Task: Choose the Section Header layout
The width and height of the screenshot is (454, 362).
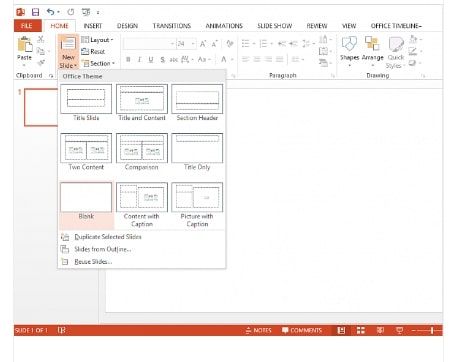Action: (x=197, y=103)
